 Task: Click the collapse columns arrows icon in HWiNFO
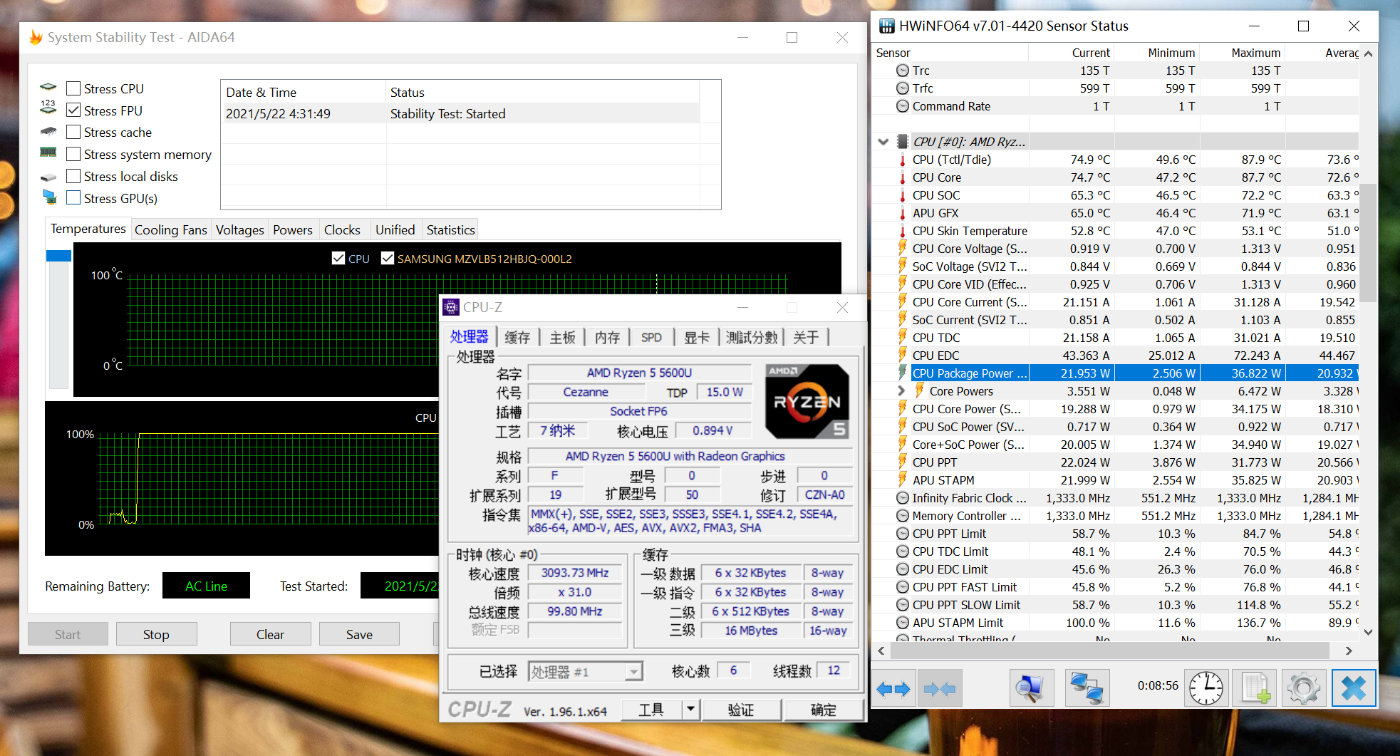(x=940, y=688)
